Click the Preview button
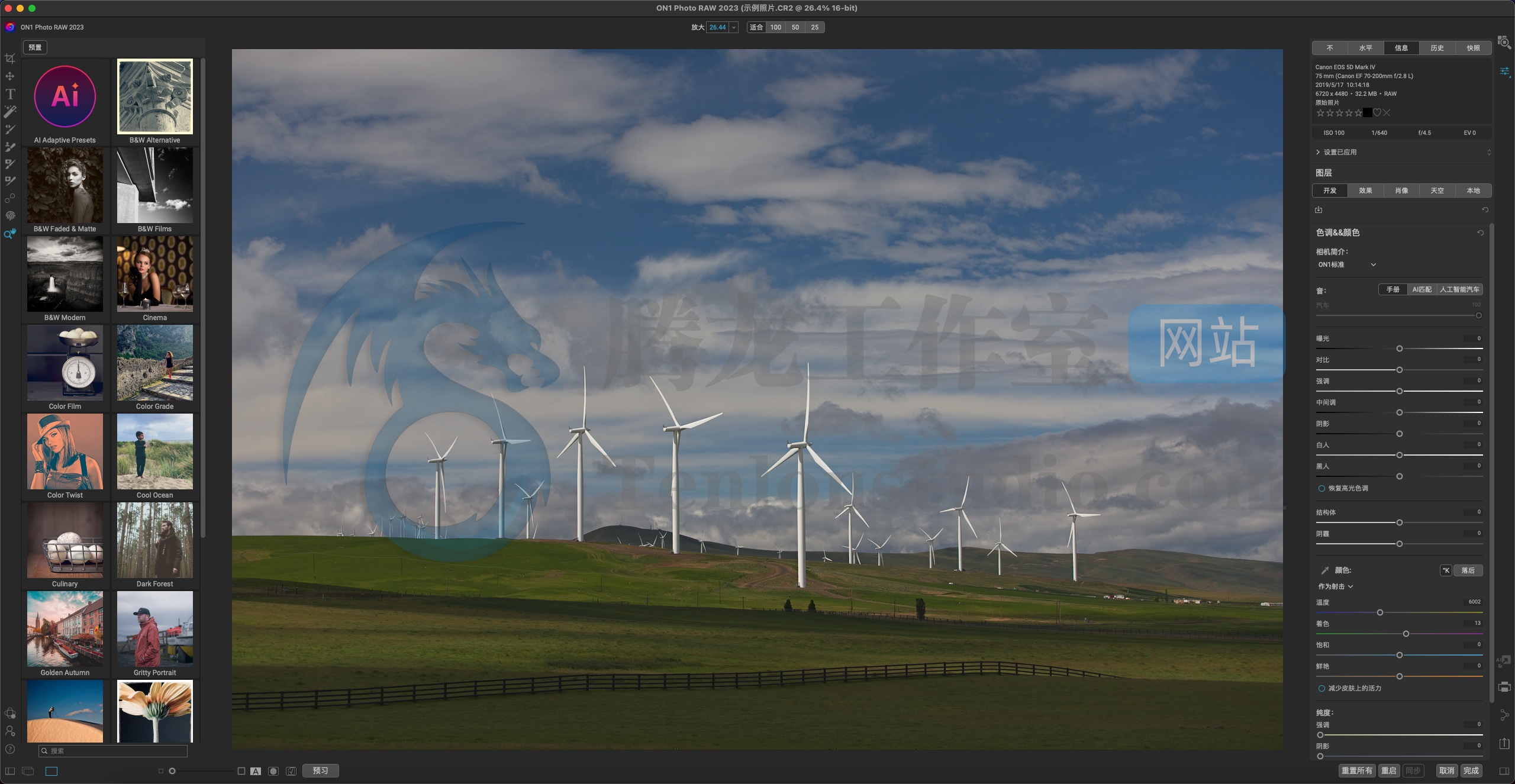The width and height of the screenshot is (1515, 784). (x=320, y=770)
